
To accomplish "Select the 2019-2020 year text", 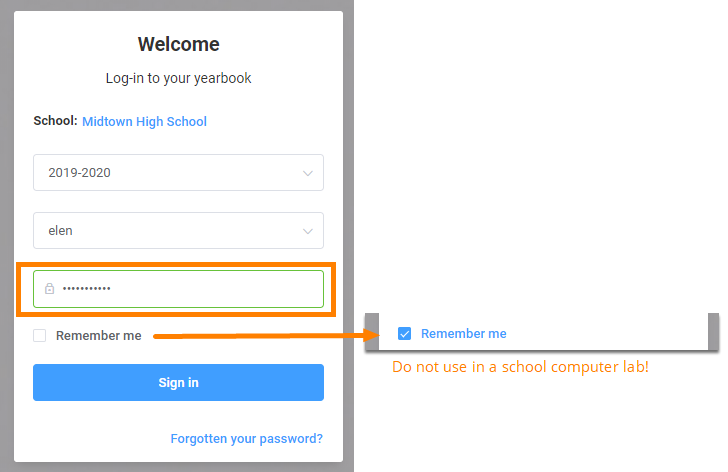I will point(80,173).
